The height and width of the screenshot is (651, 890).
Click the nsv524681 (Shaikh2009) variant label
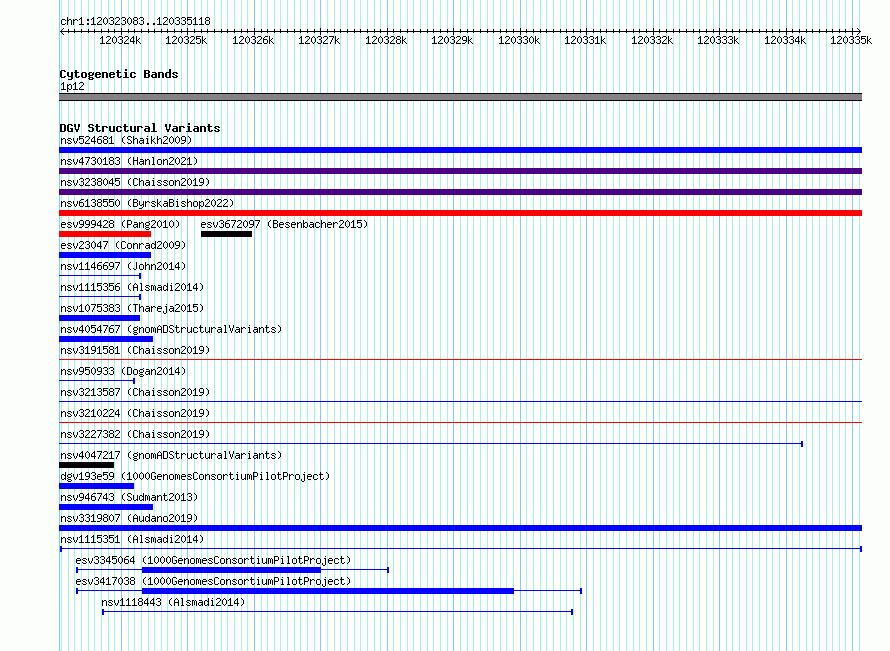click(x=126, y=140)
